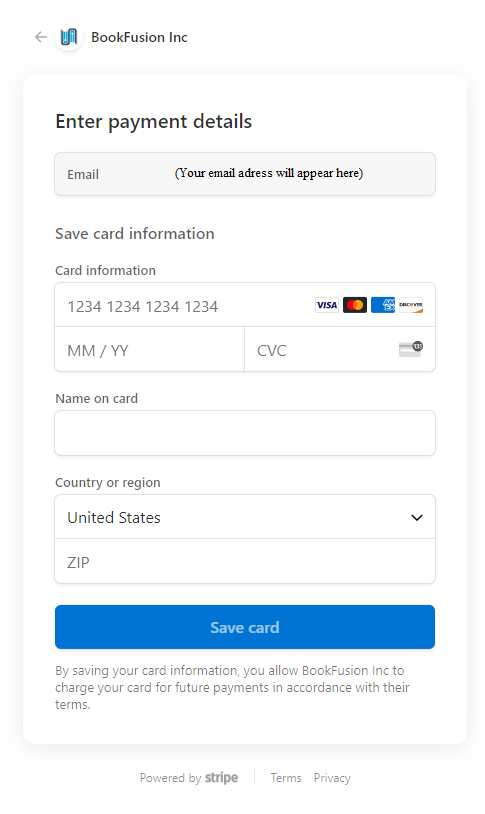
Task: Click the American Express icon
Action: (x=383, y=305)
